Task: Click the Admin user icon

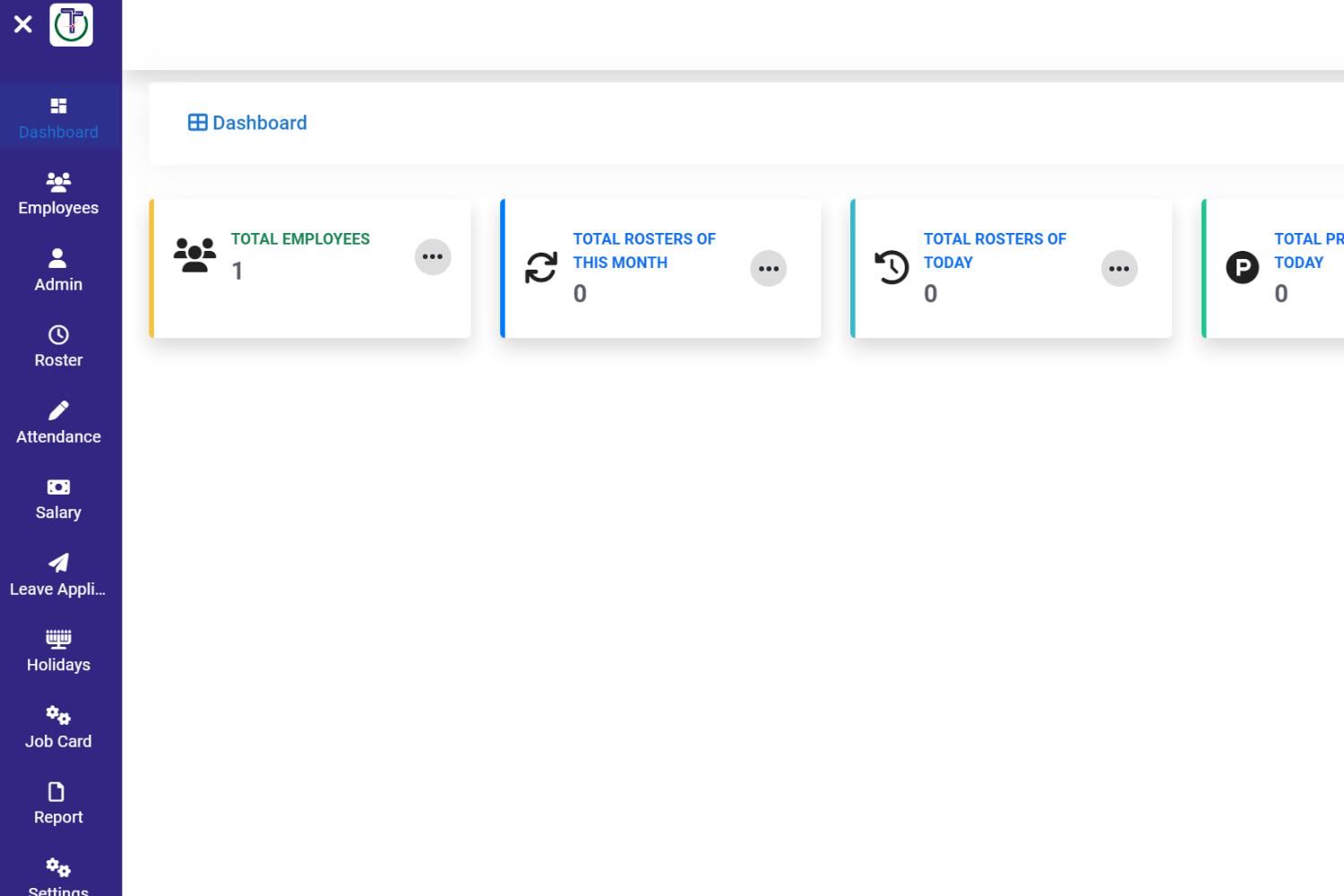Action: click(x=57, y=258)
